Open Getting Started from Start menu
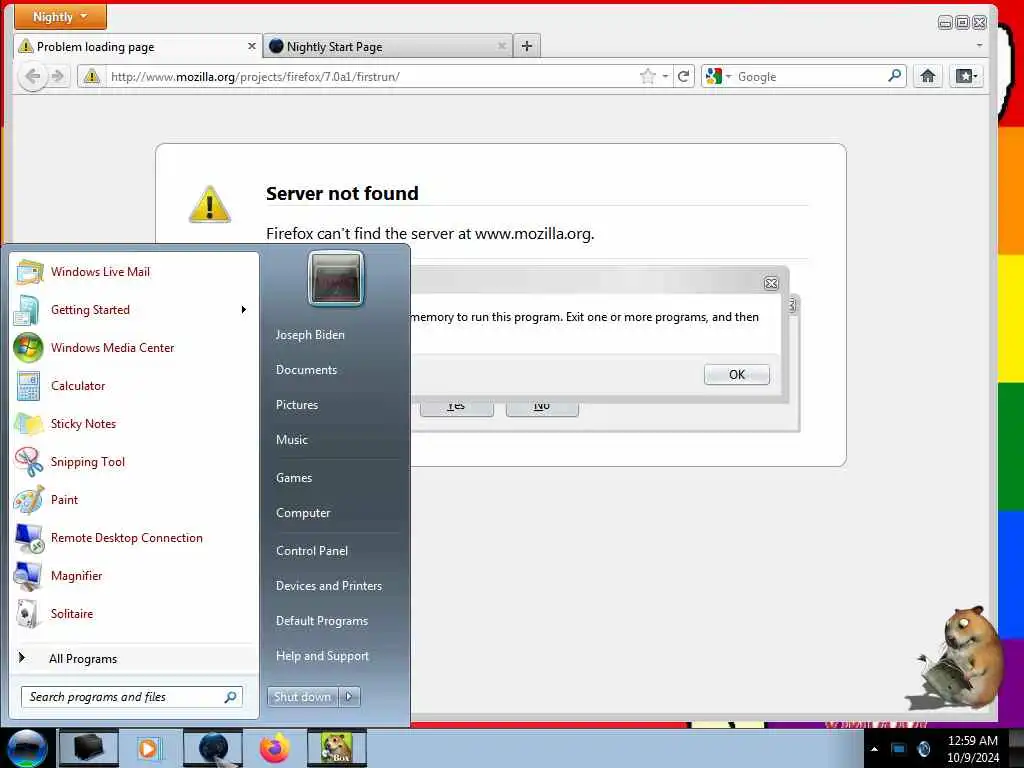 135,310
